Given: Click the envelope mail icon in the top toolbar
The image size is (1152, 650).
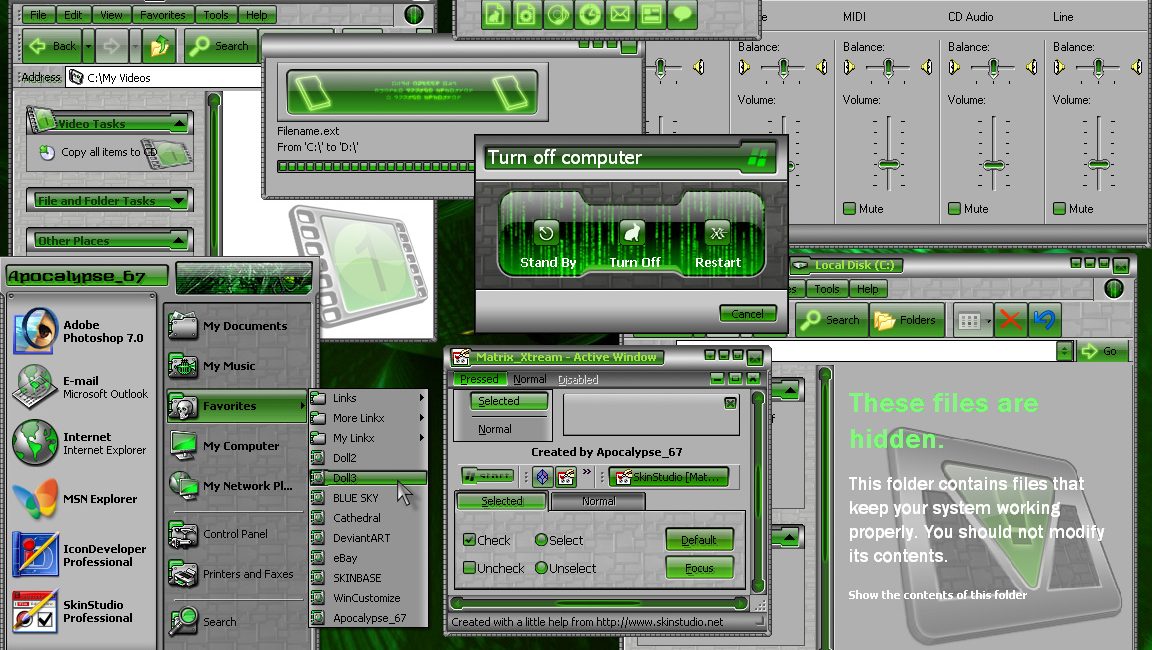Looking at the screenshot, I should coord(620,14).
